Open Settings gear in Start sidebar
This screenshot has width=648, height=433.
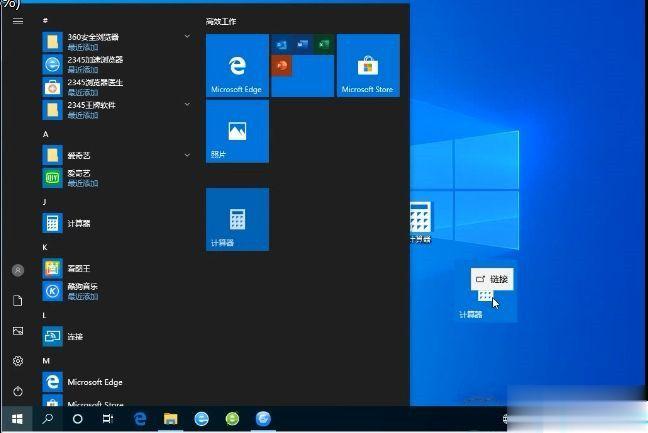18,361
